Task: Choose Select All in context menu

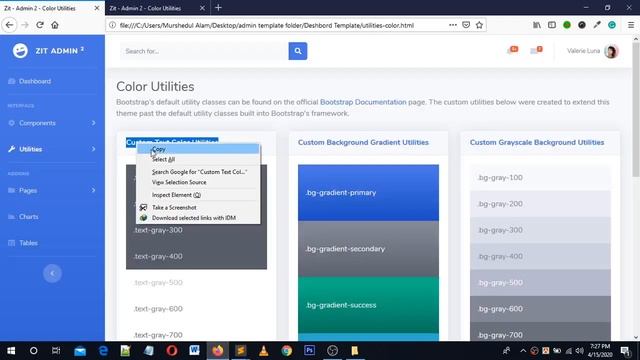Action: click(198, 159)
